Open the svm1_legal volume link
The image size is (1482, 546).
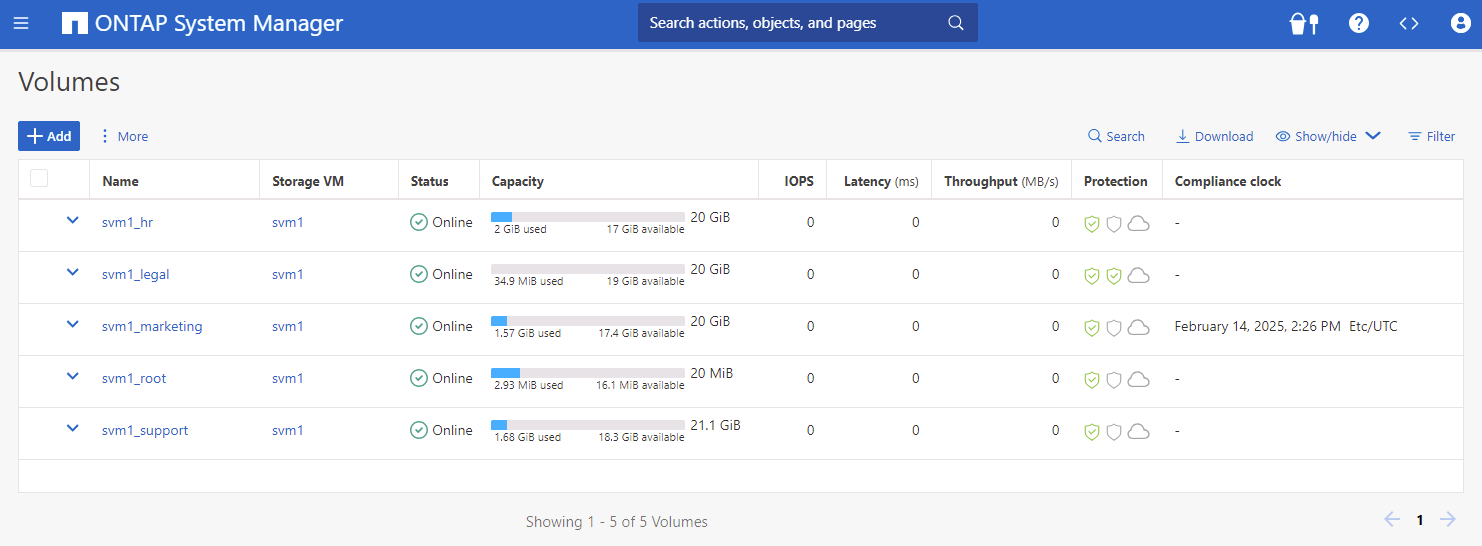pos(135,274)
